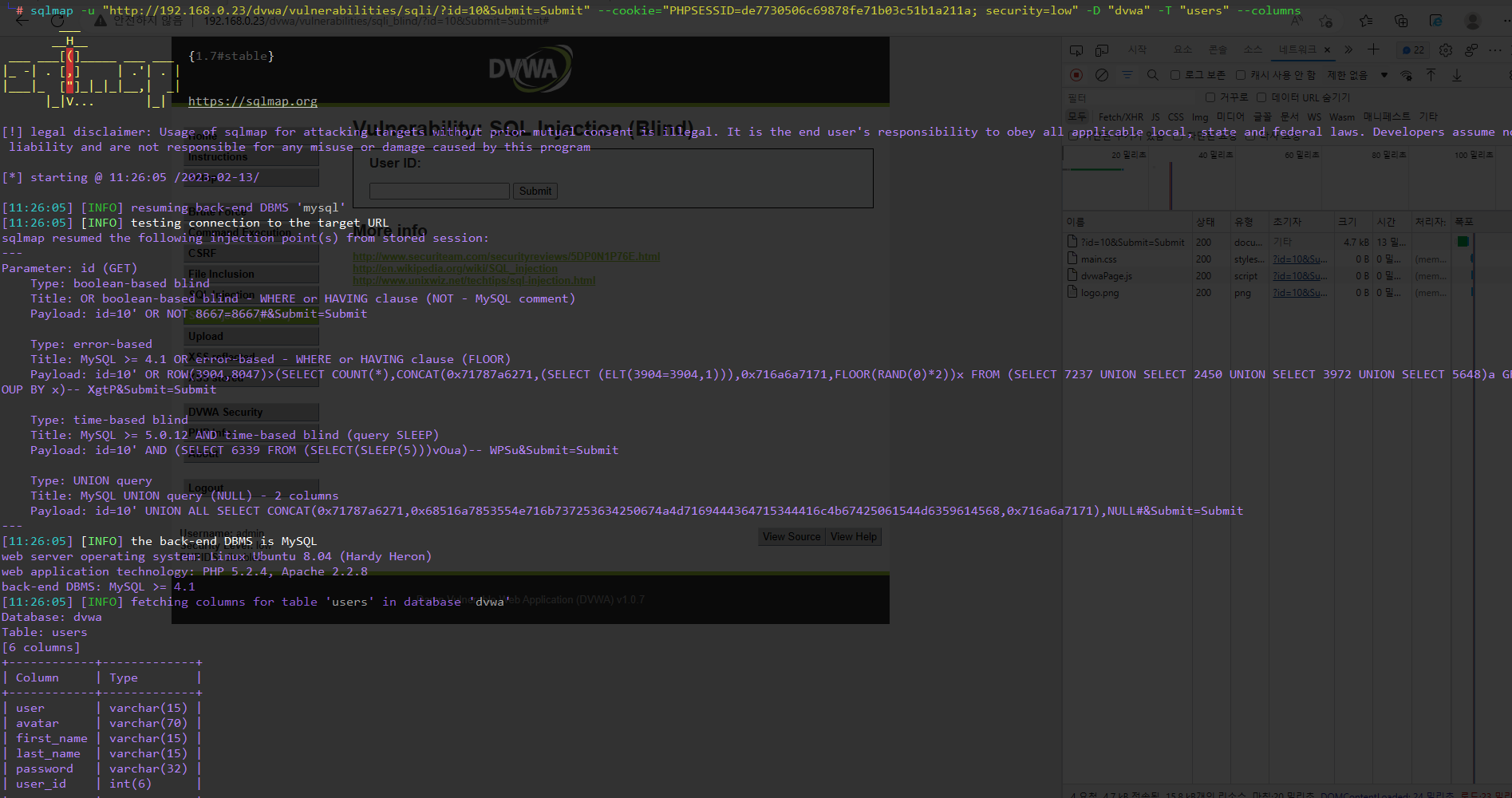Click the View Source button on DVWA page
Screen dimensions: 1512x798
click(x=792, y=537)
